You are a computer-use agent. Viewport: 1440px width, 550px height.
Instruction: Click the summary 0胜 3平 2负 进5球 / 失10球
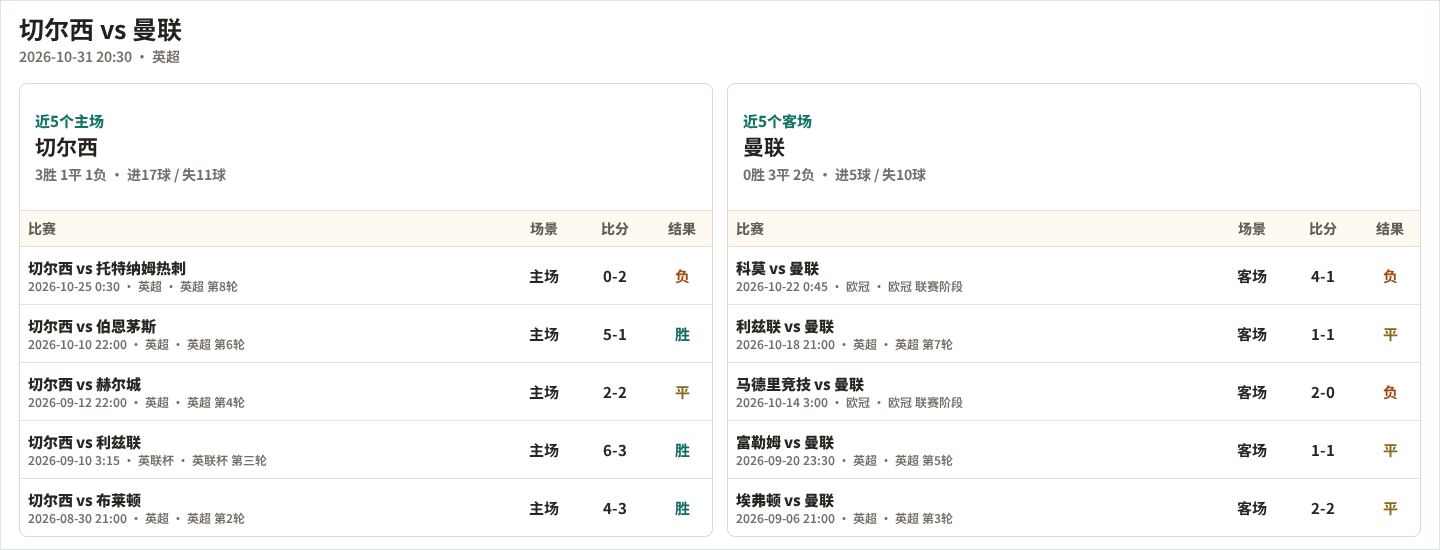pos(834,175)
